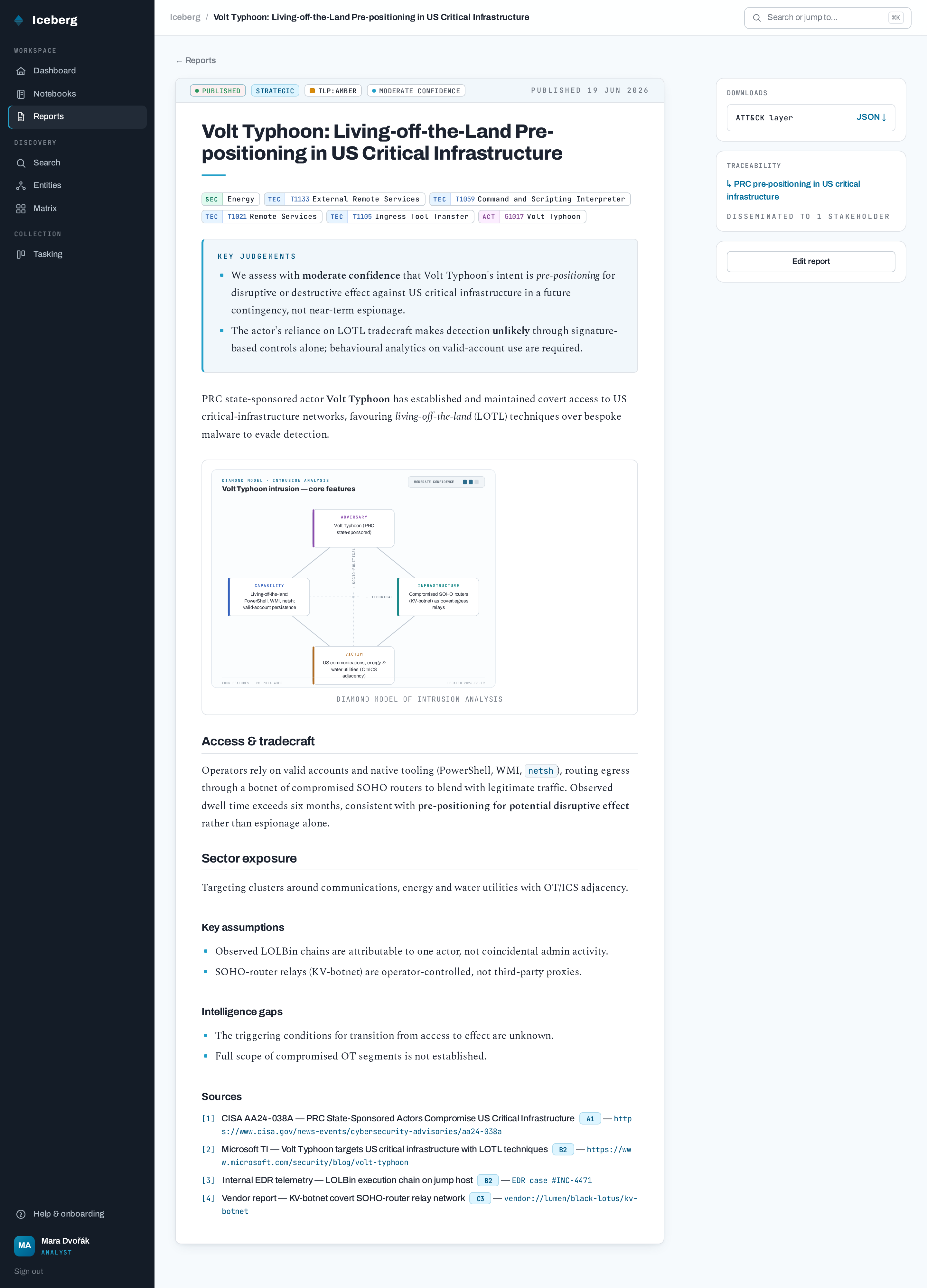927x1288 pixels.
Task: Sign out of the account
Action: (x=28, y=1272)
